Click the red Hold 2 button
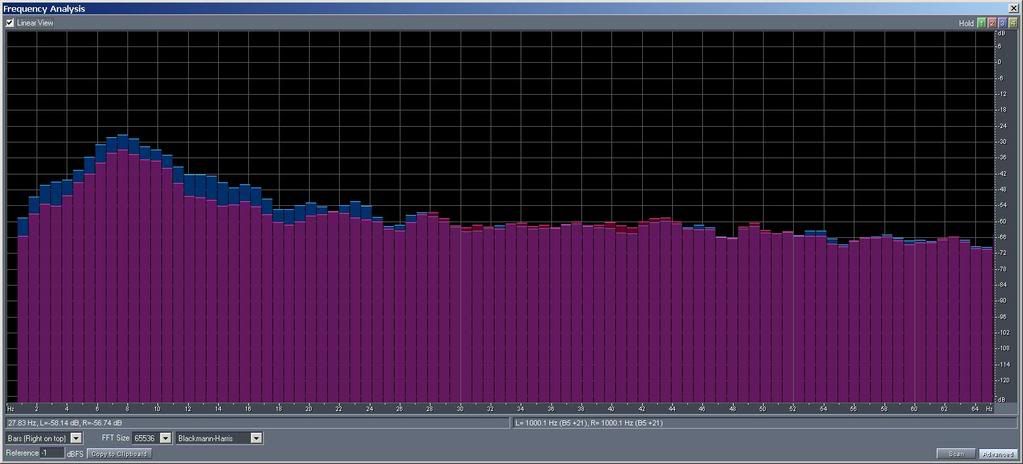 point(992,23)
